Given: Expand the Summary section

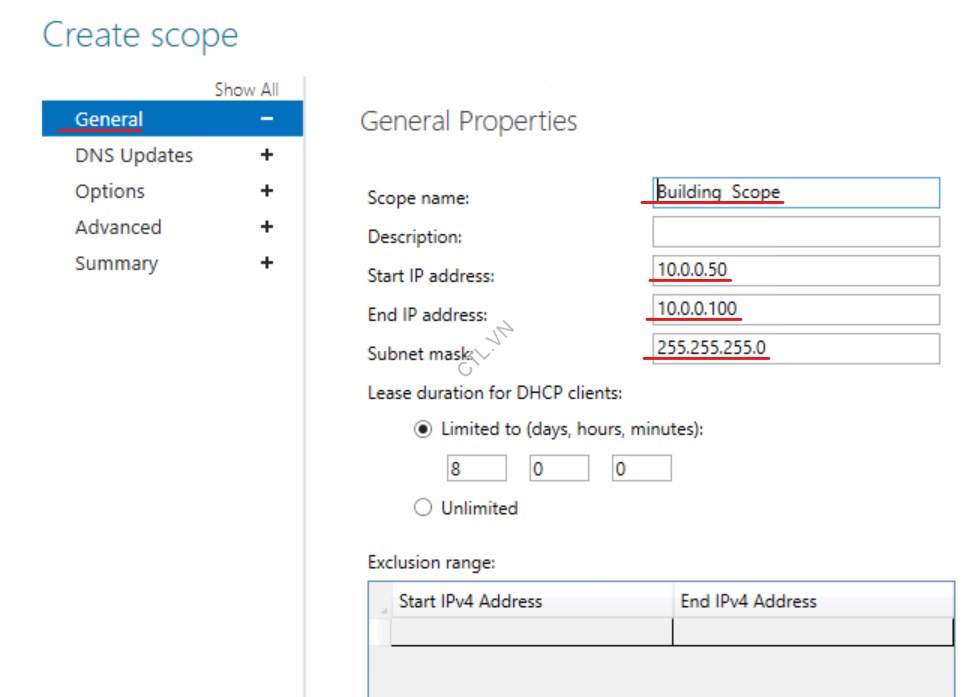Looking at the screenshot, I should pyautogui.click(x=265, y=263).
